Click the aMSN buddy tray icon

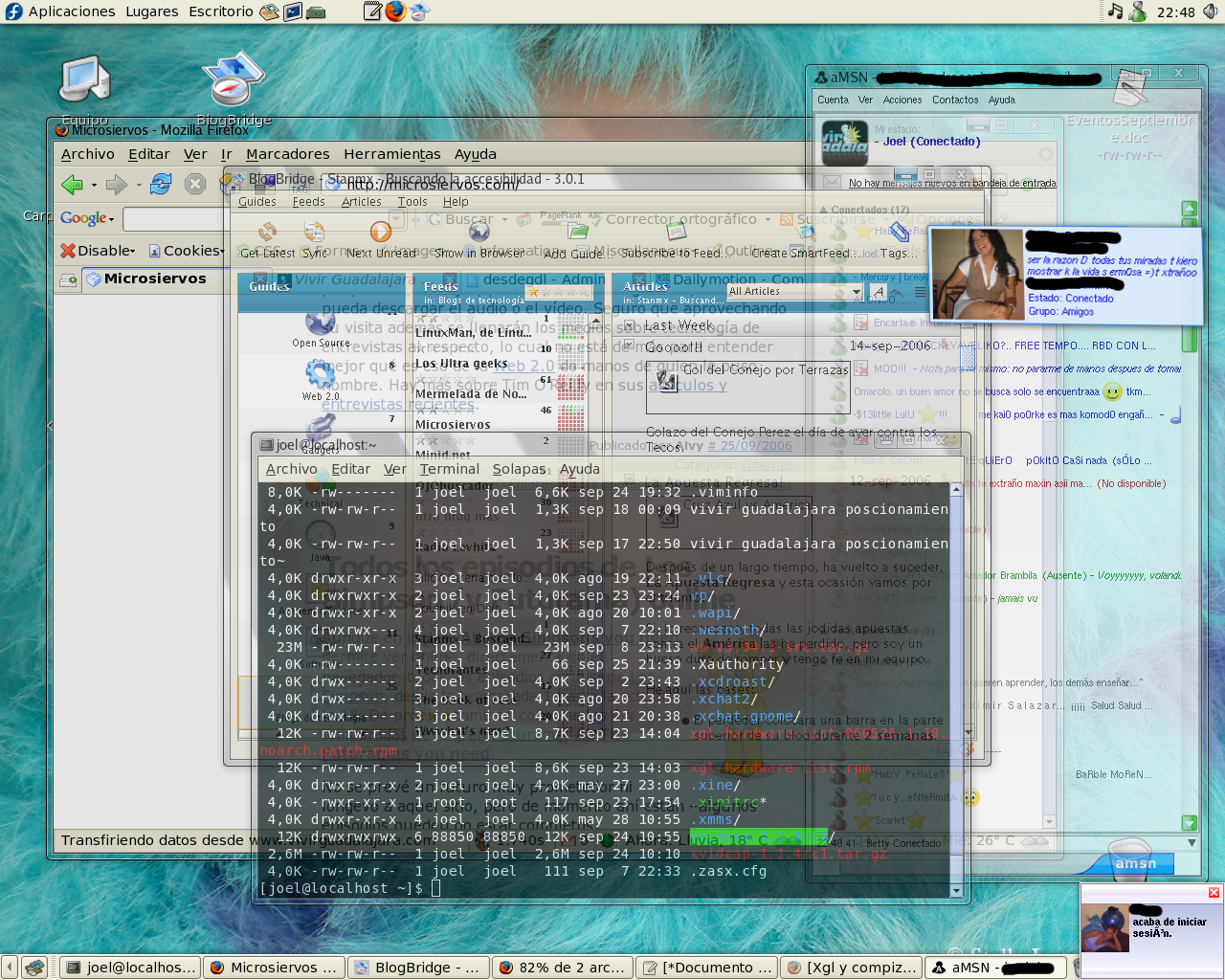click(1138, 11)
